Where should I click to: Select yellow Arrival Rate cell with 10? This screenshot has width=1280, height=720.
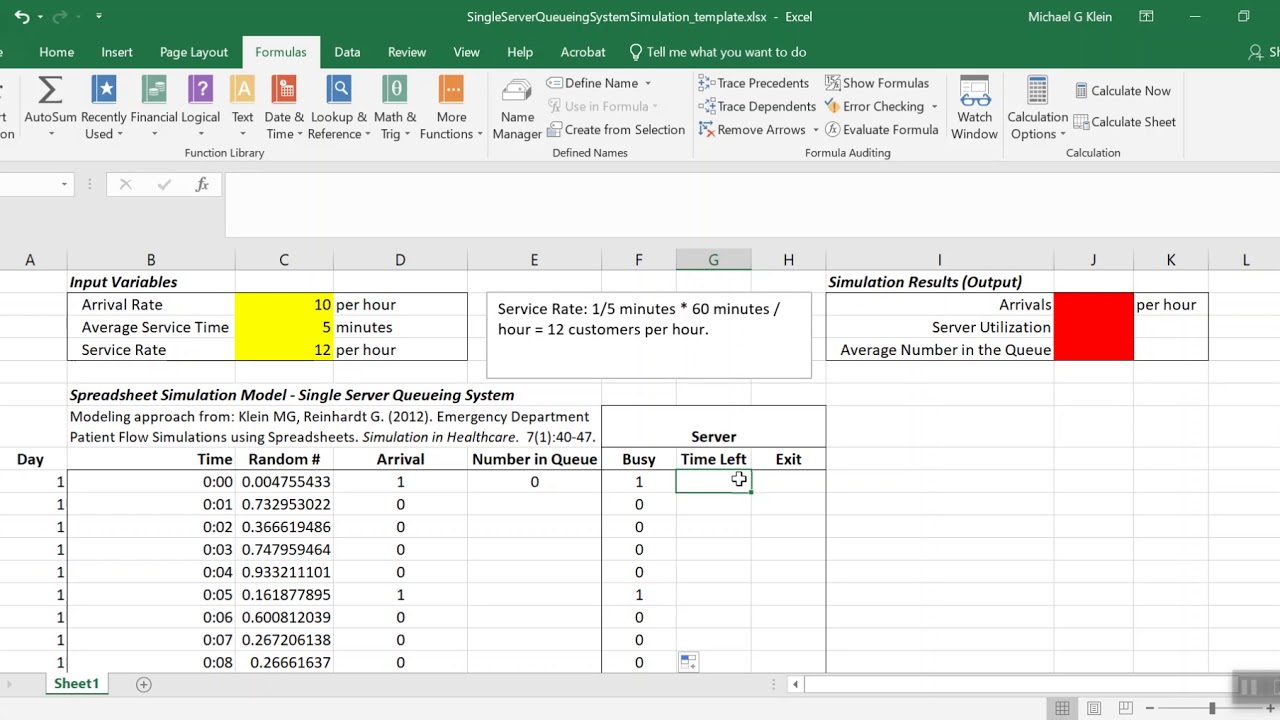(x=284, y=304)
